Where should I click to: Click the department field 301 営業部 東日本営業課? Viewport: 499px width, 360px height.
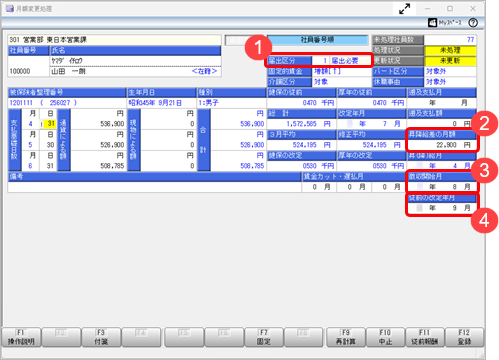pos(114,40)
